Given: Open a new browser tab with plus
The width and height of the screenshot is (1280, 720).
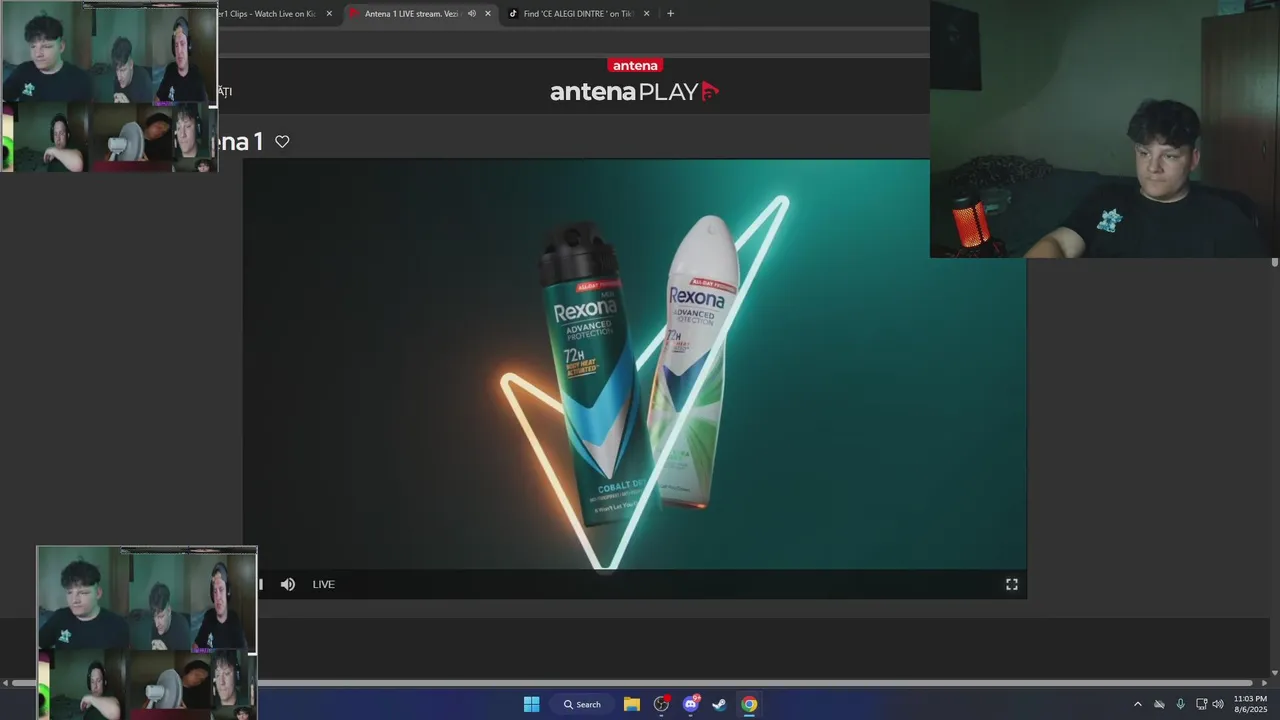Looking at the screenshot, I should (x=670, y=14).
